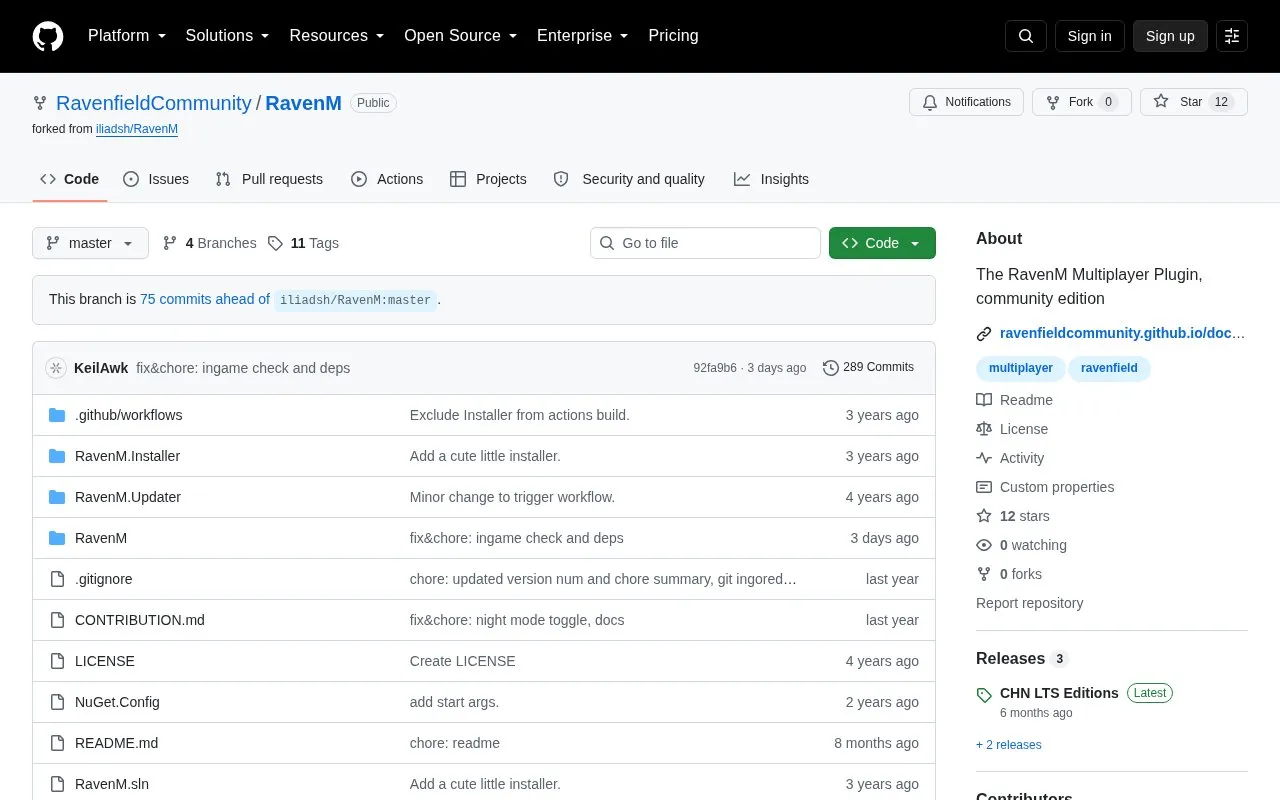Click the eye icon beside 0 watching

click(x=984, y=545)
